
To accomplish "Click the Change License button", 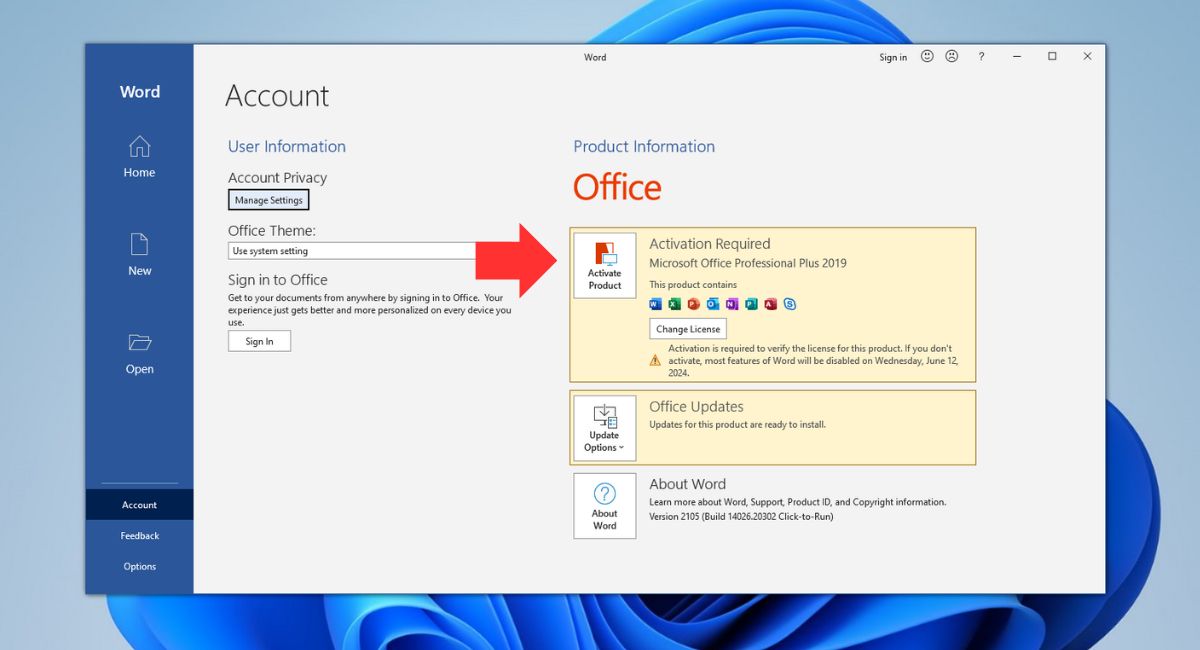I will [x=688, y=329].
